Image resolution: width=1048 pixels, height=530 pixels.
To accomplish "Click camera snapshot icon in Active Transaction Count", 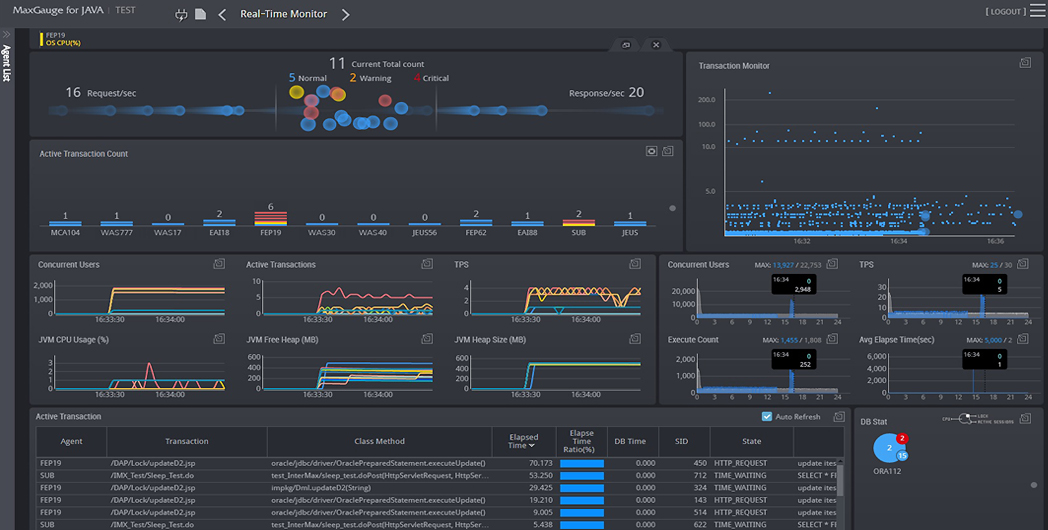I will [651, 152].
